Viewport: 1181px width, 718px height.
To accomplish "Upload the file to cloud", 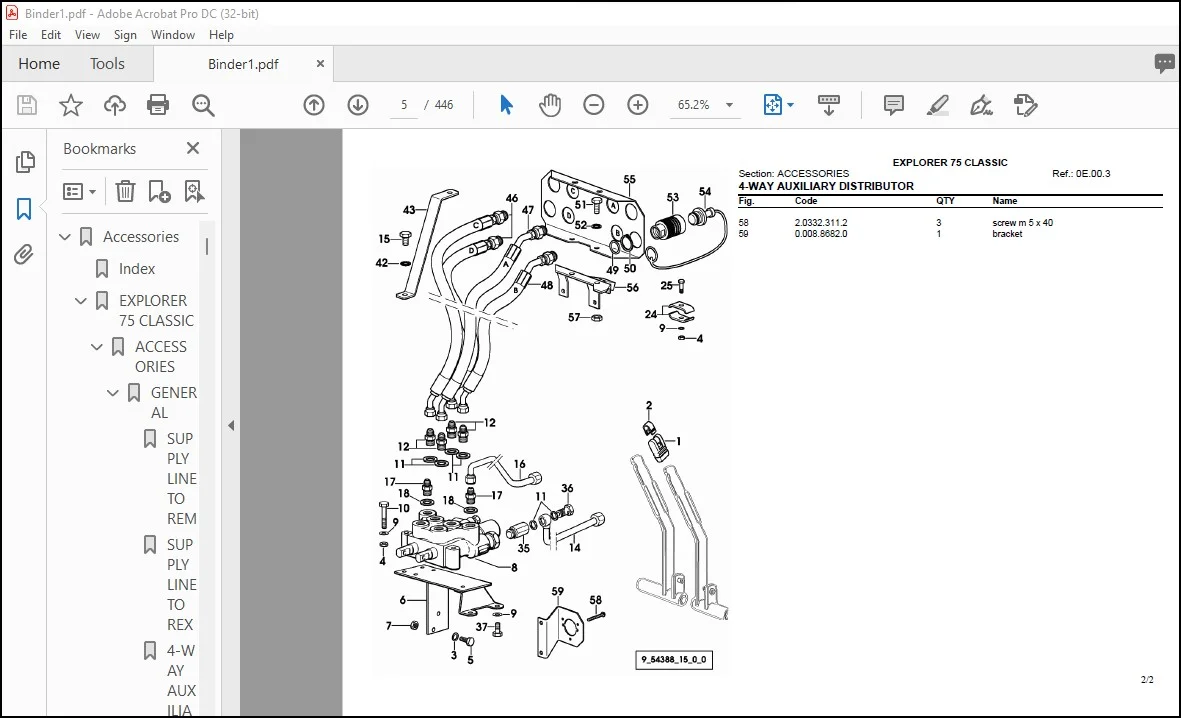I will click(114, 105).
